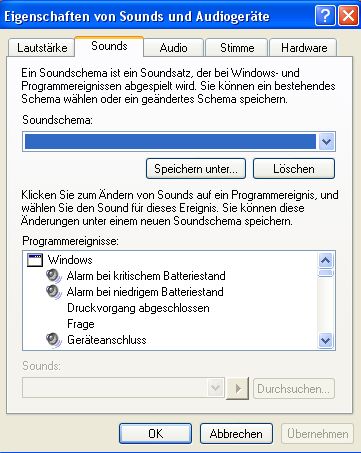Click speaker icon beside Geräteanschluss
Screen dimensions: 361x453
(x=54, y=340)
